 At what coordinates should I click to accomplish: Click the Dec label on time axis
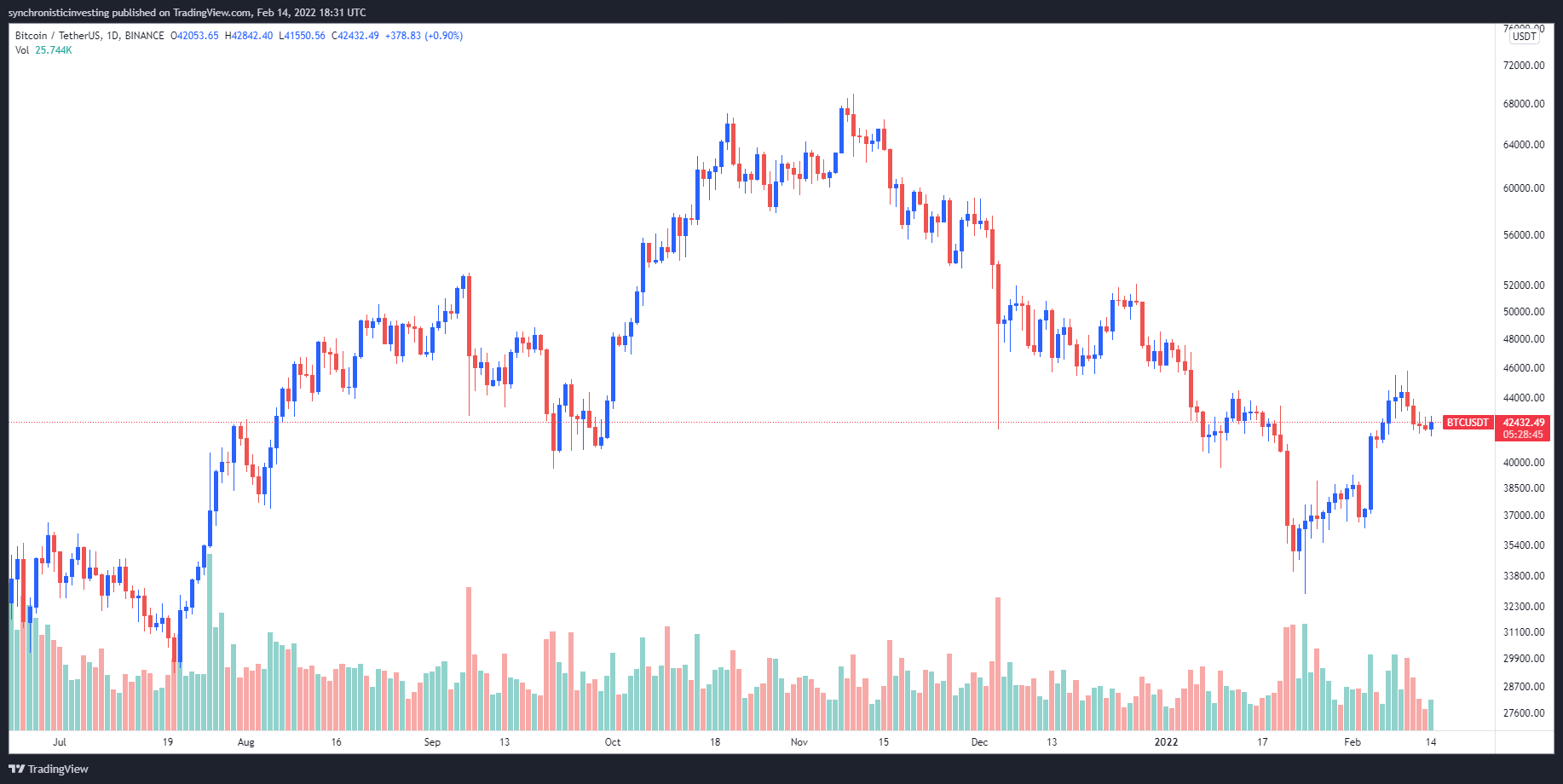pyautogui.click(x=979, y=742)
